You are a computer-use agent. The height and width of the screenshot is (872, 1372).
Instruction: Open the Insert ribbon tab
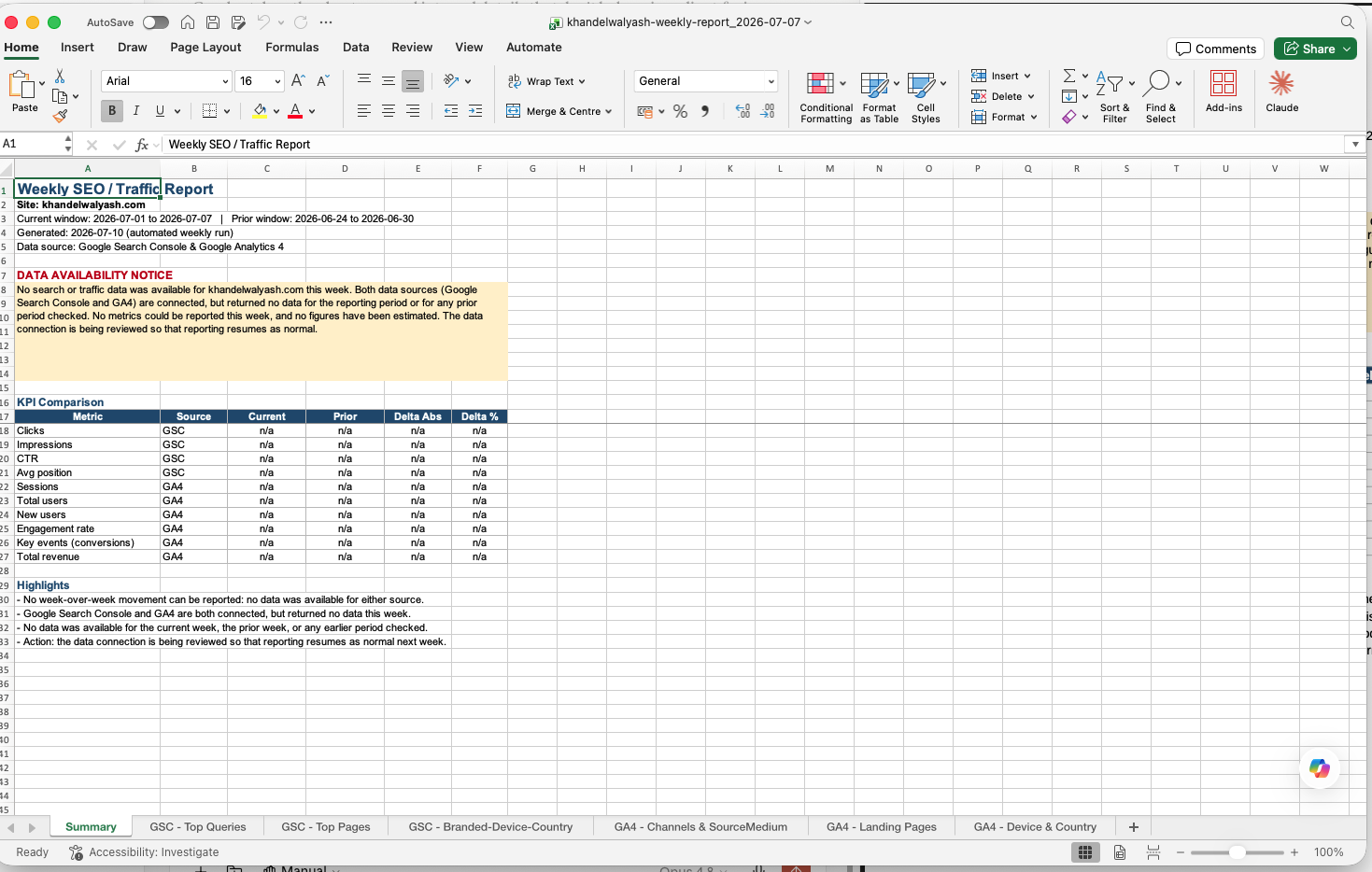click(x=78, y=48)
